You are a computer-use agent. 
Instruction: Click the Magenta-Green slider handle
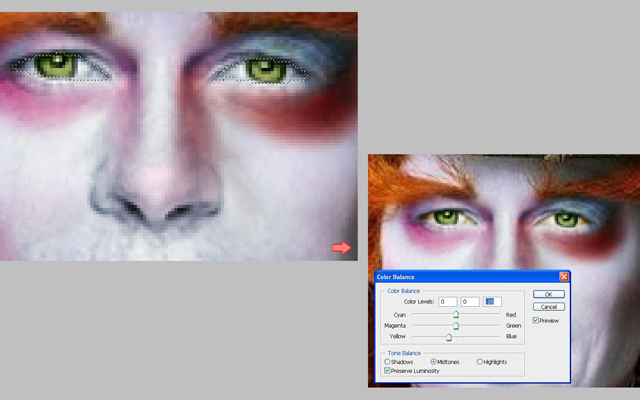(456, 326)
